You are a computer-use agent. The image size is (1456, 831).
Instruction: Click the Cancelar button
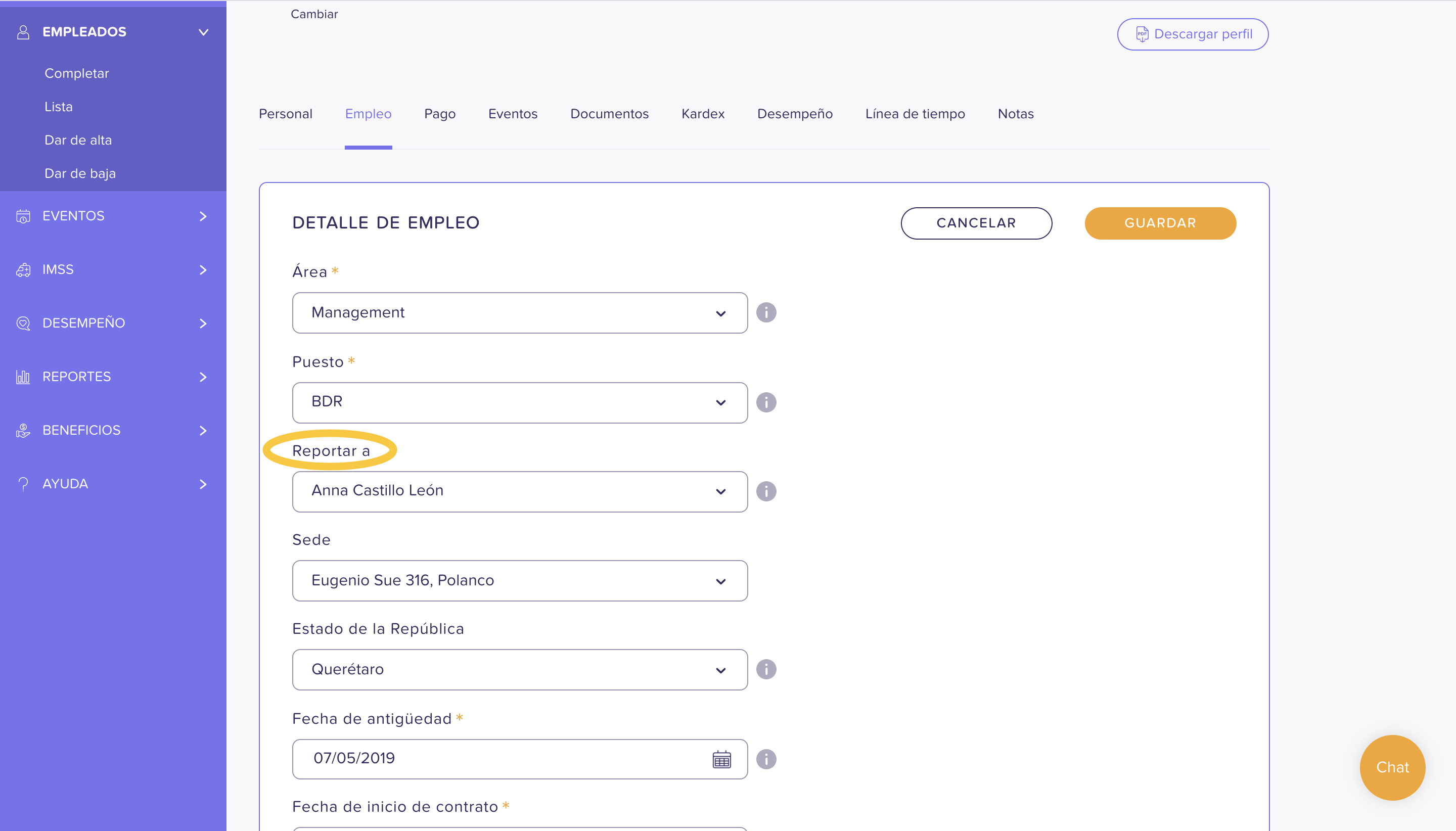(x=976, y=223)
